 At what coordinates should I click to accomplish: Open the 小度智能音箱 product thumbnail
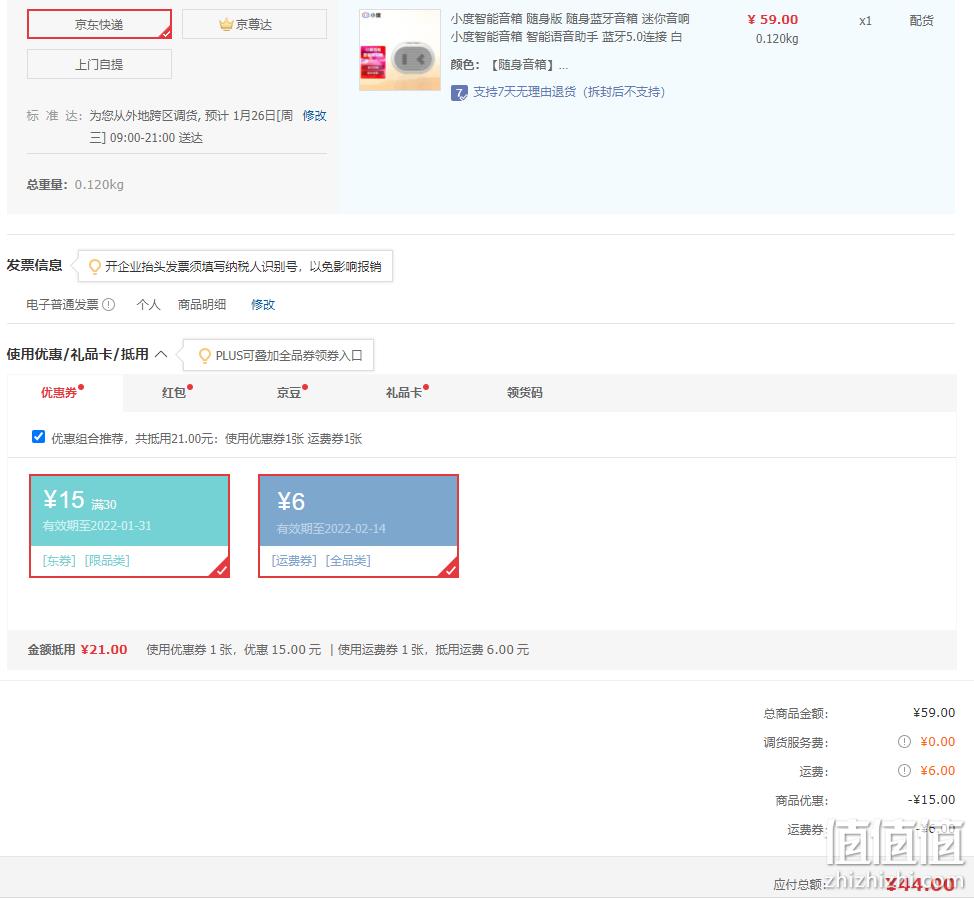click(x=400, y=50)
